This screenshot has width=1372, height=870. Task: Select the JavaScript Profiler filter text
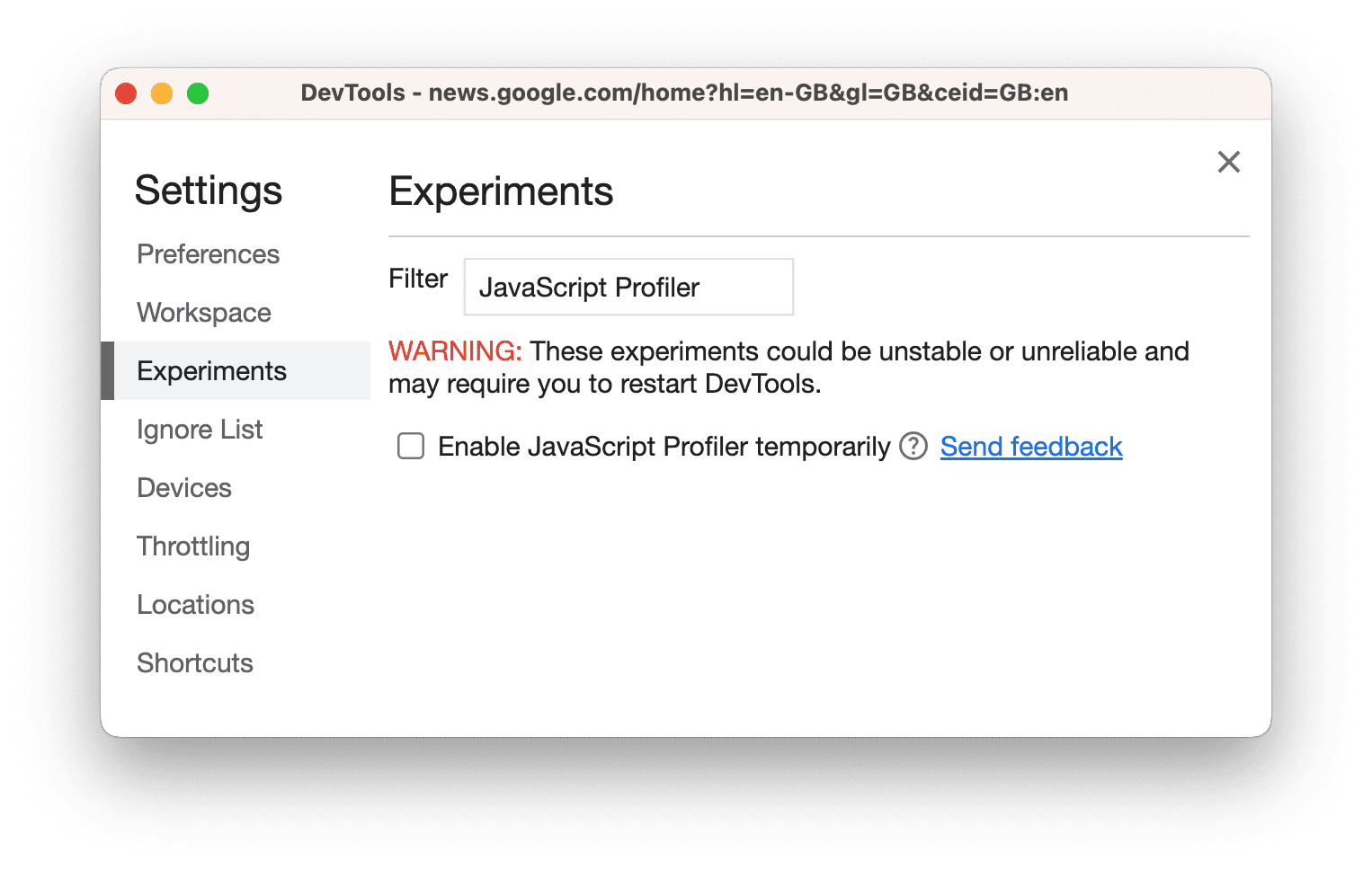pos(590,287)
